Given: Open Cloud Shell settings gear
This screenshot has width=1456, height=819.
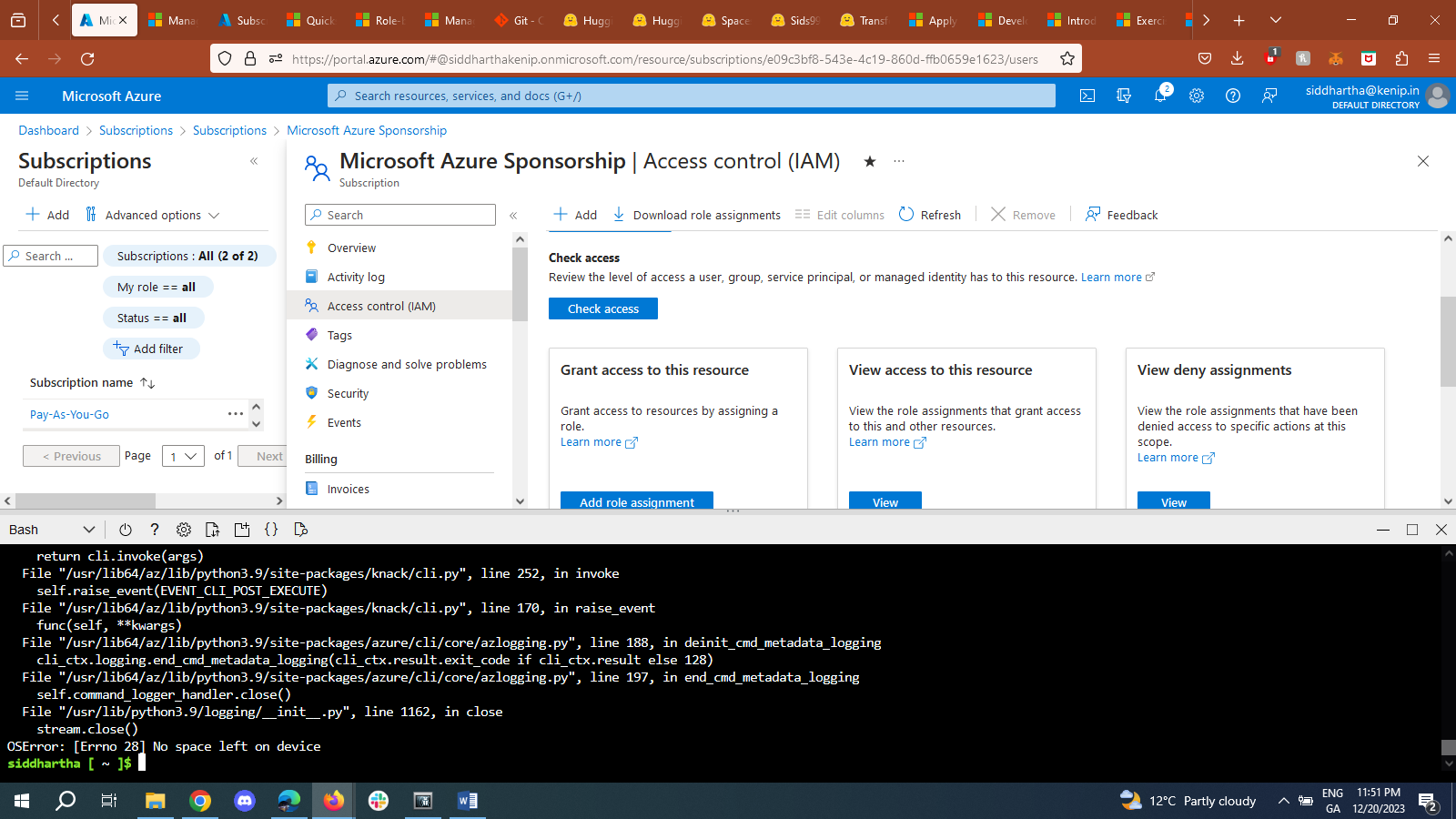Looking at the screenshot, I should point(184,530).
